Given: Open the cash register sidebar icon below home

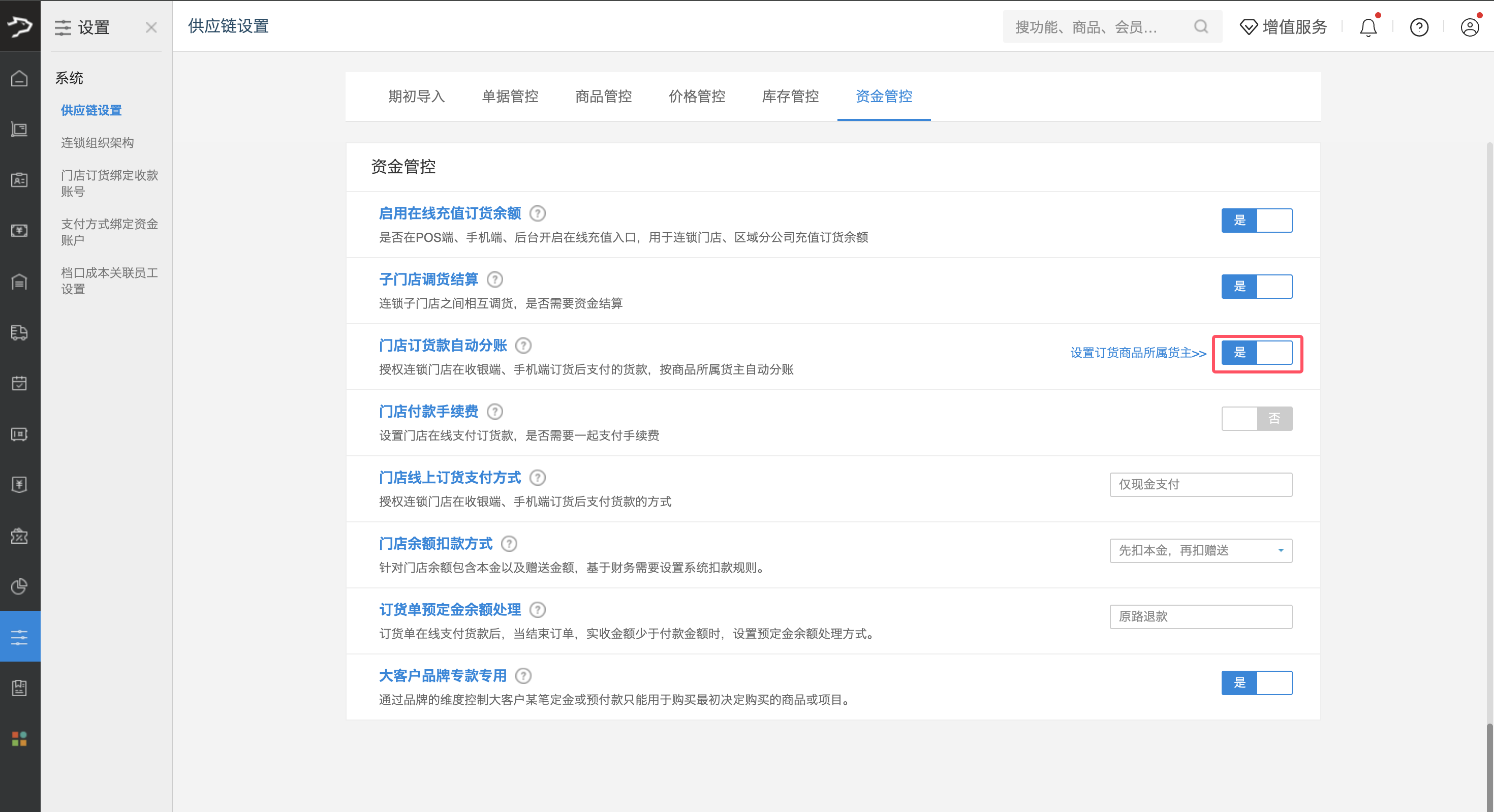Looking at the screenshot, I should (x=20, y=130).
